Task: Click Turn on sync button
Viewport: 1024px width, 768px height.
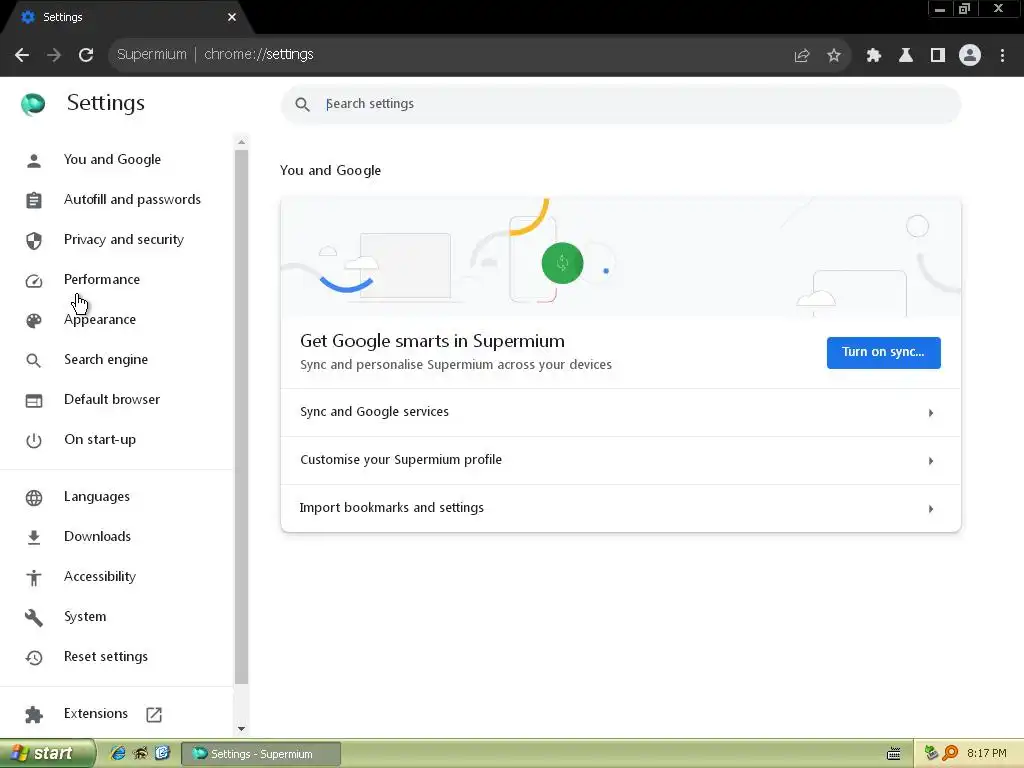Action: pos(884,353)
